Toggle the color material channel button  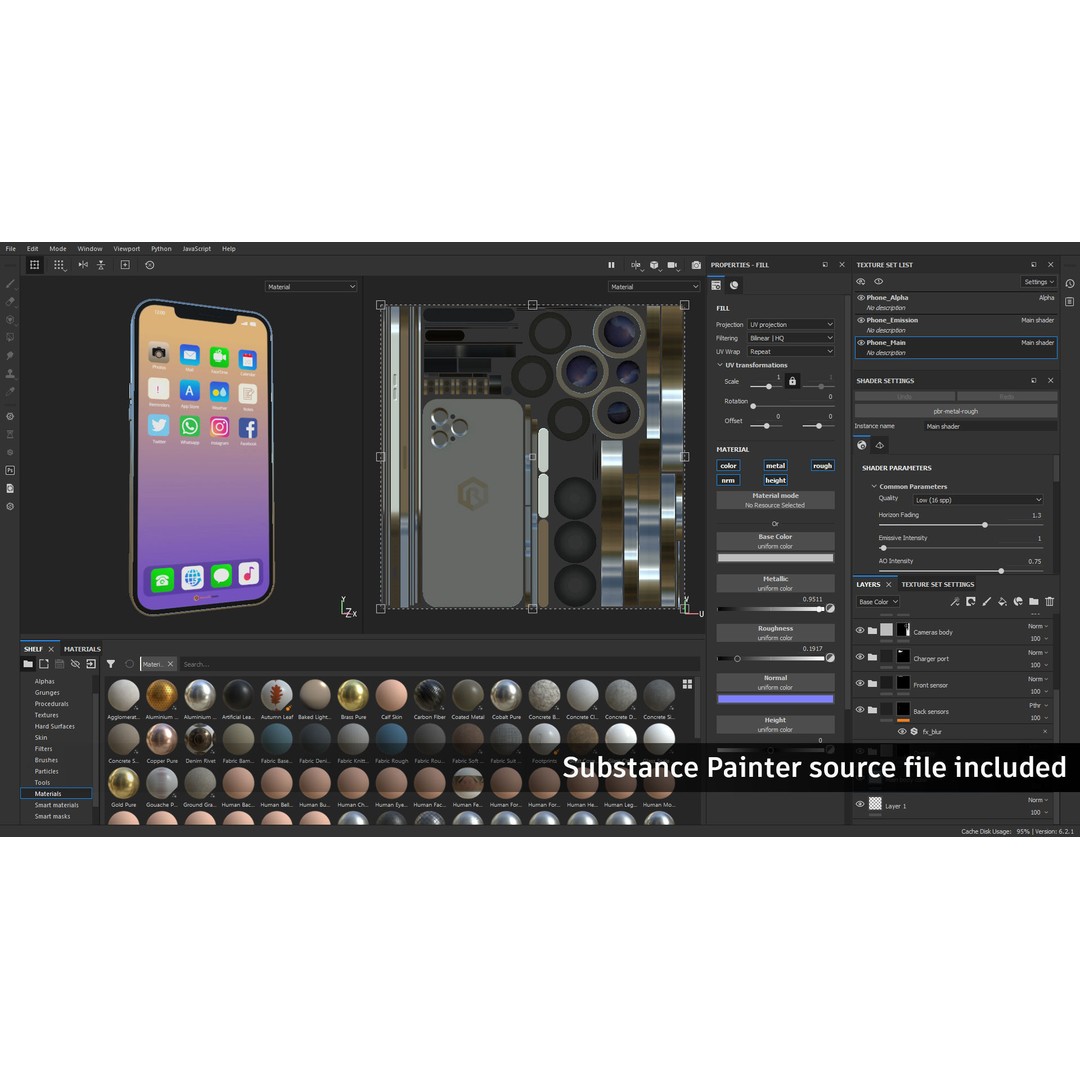(x=728, y=466)
